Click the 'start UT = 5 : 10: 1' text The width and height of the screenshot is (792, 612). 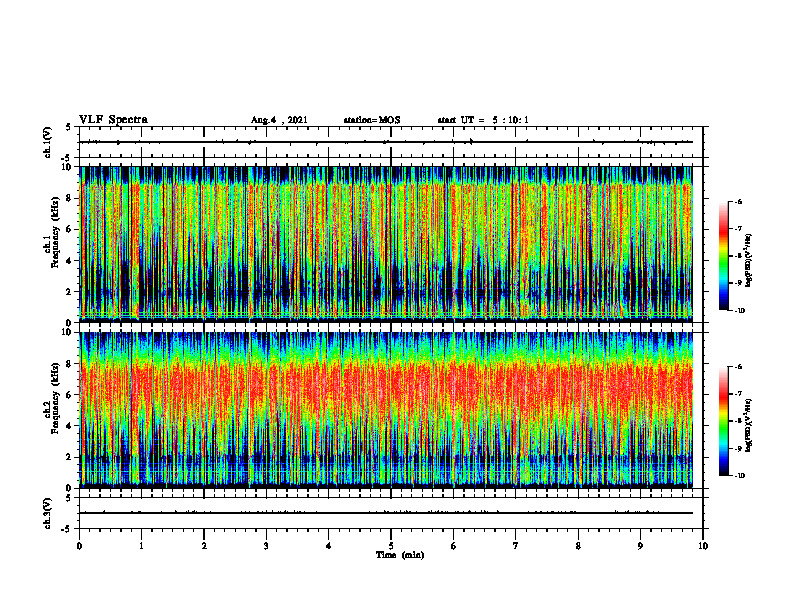pos(483,120)
